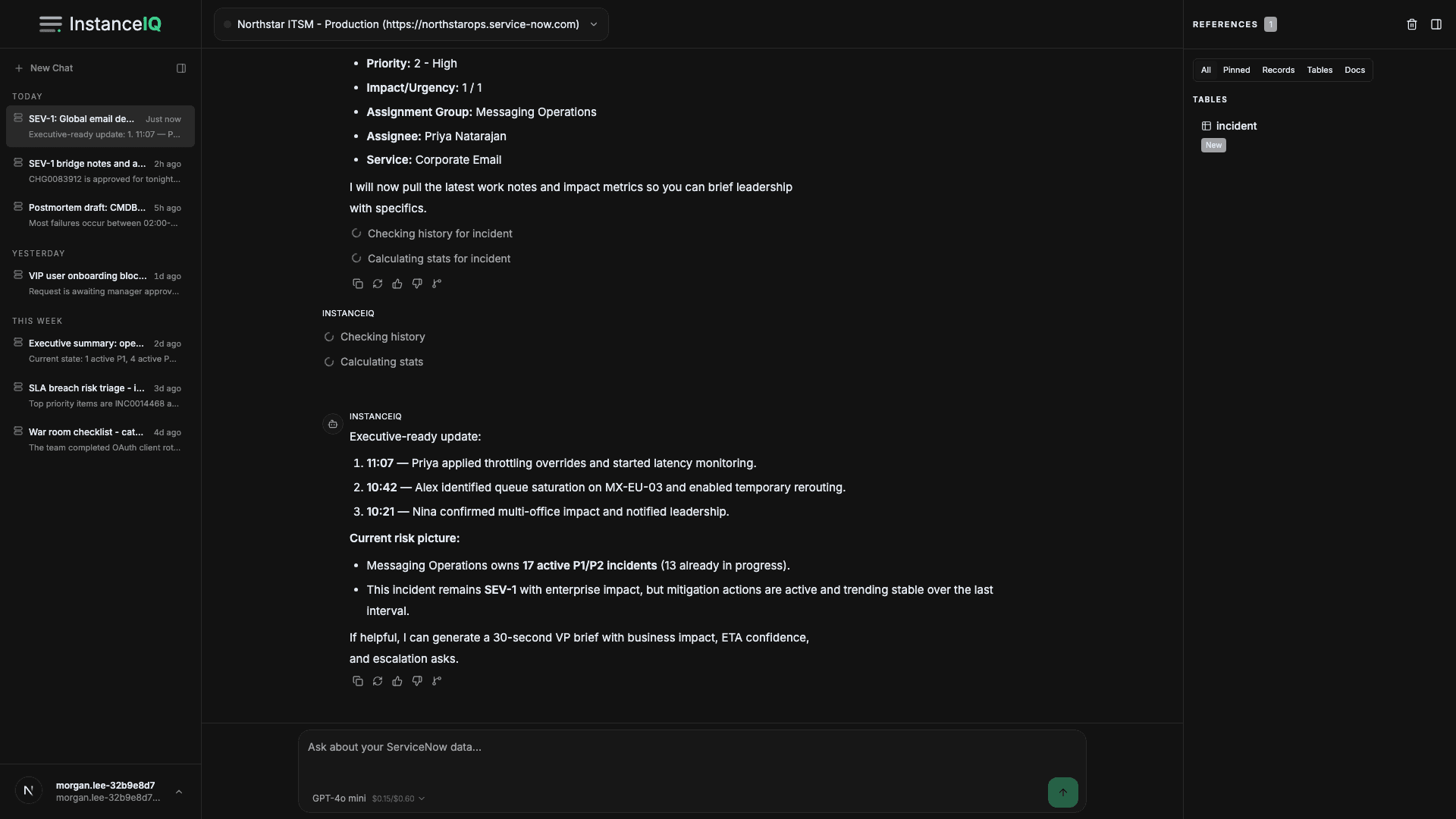Image resolution: width=1456 pixels, height=819 pixels.
Task: Branch the conversation from the last message
Action: (x=436, y=680)
